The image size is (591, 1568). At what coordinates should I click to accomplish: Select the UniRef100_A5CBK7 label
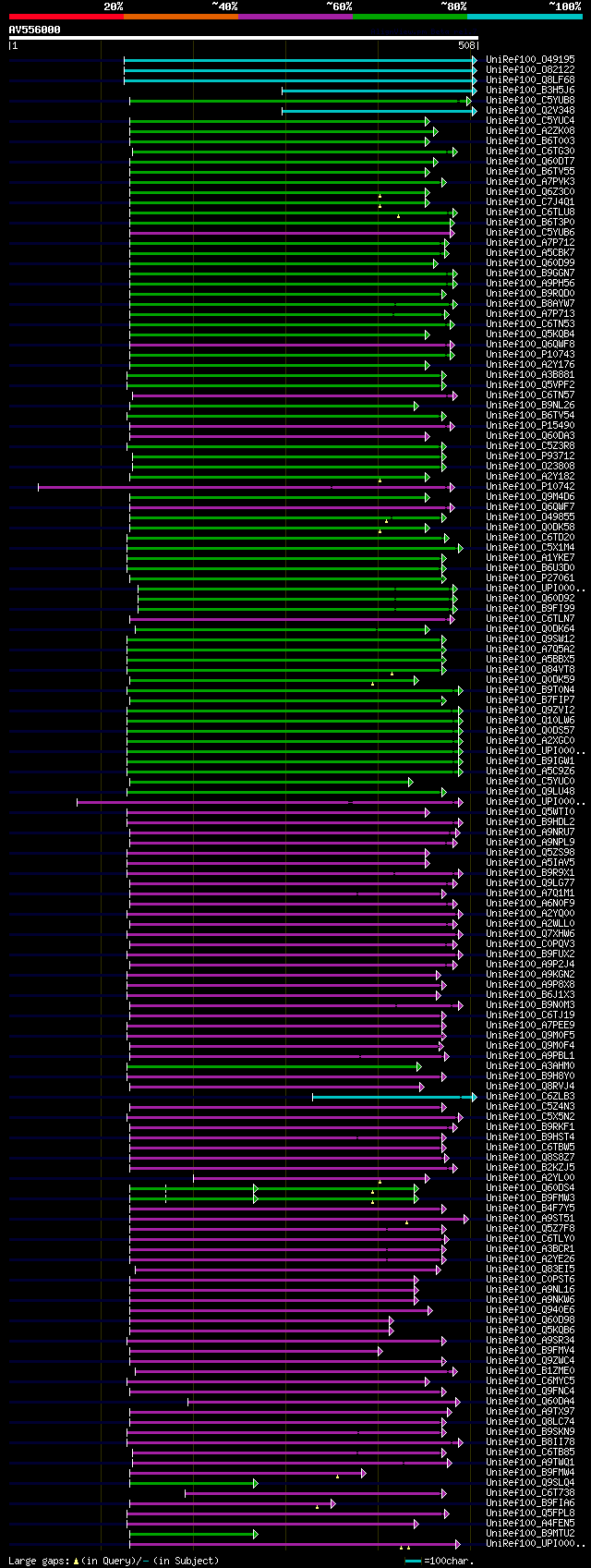pyautogui.click(x=530, y=253)
